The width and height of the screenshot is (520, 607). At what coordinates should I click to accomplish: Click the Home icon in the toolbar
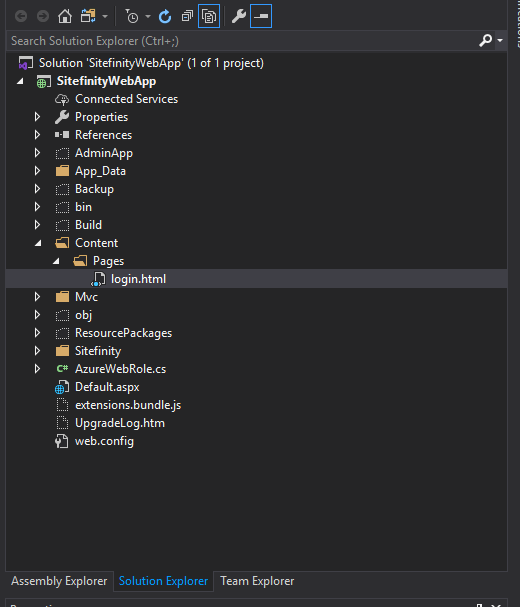coord(65,16)
